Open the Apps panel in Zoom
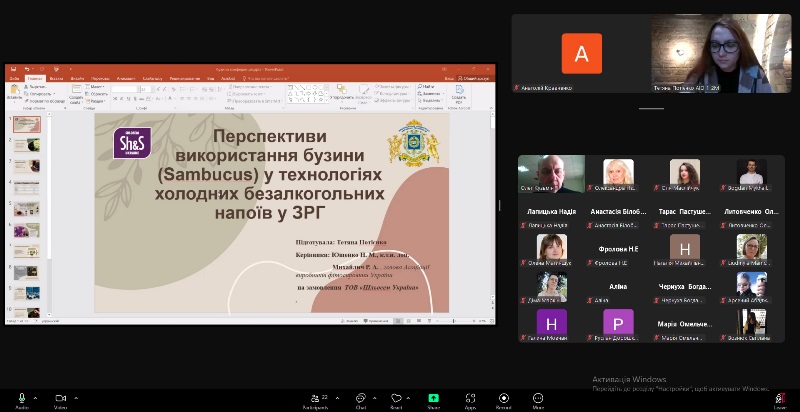The height and width of the screenshot is (412, 800). point(470,399)
